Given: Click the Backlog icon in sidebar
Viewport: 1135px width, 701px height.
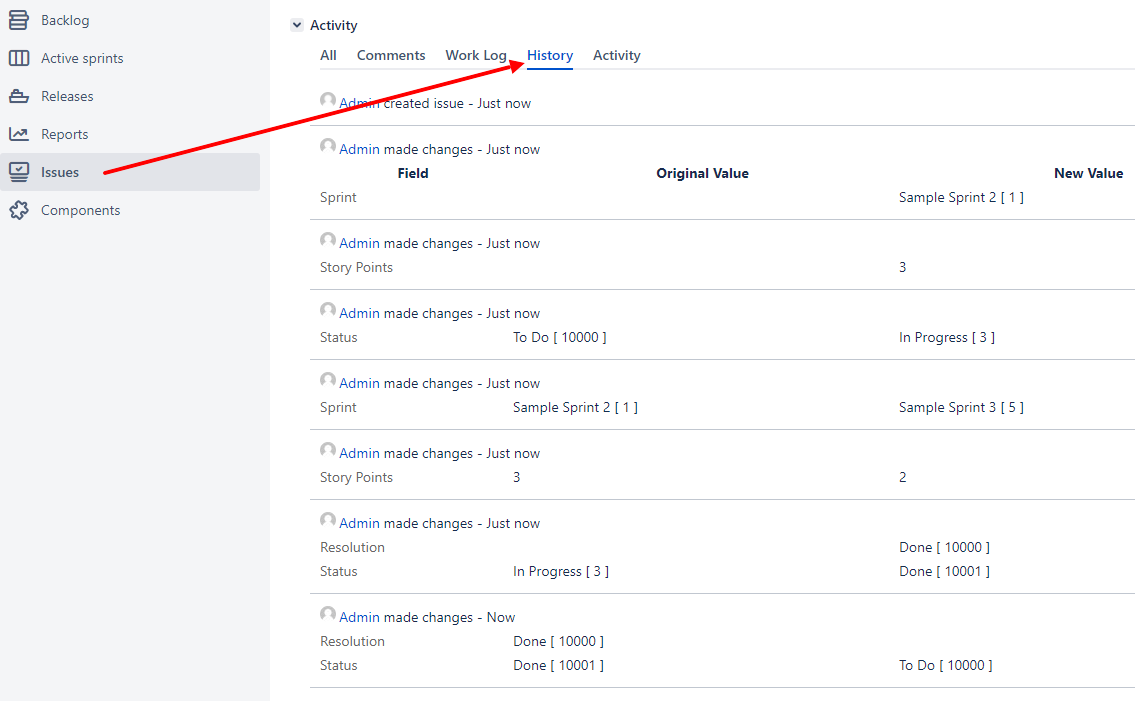Looking at the screenshot, I should click(x=19, y=20).
